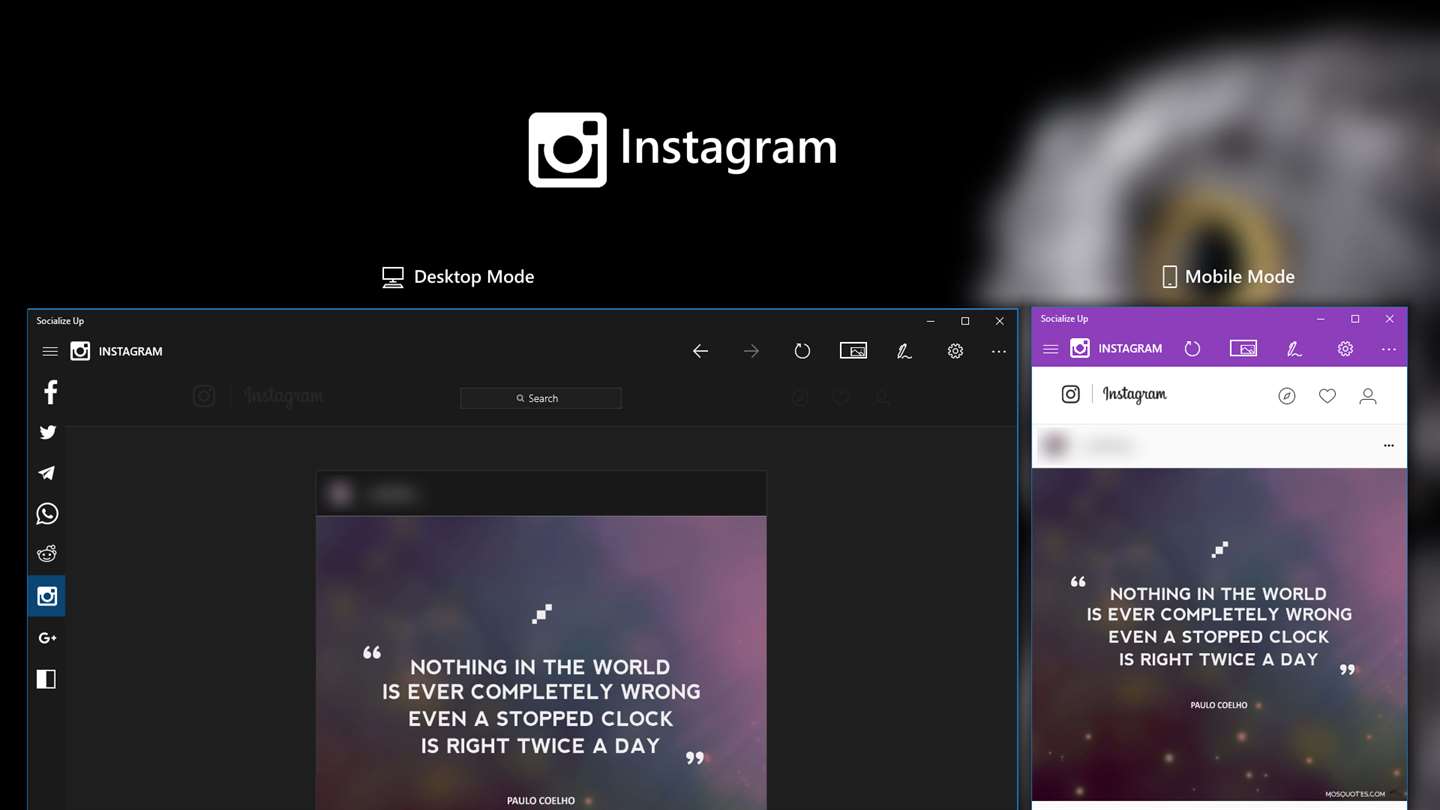Viewport: 1440px width, 810px height.
Task: Click Instagram wordmark in mobile page
Action: click(x=1135, y=394)
